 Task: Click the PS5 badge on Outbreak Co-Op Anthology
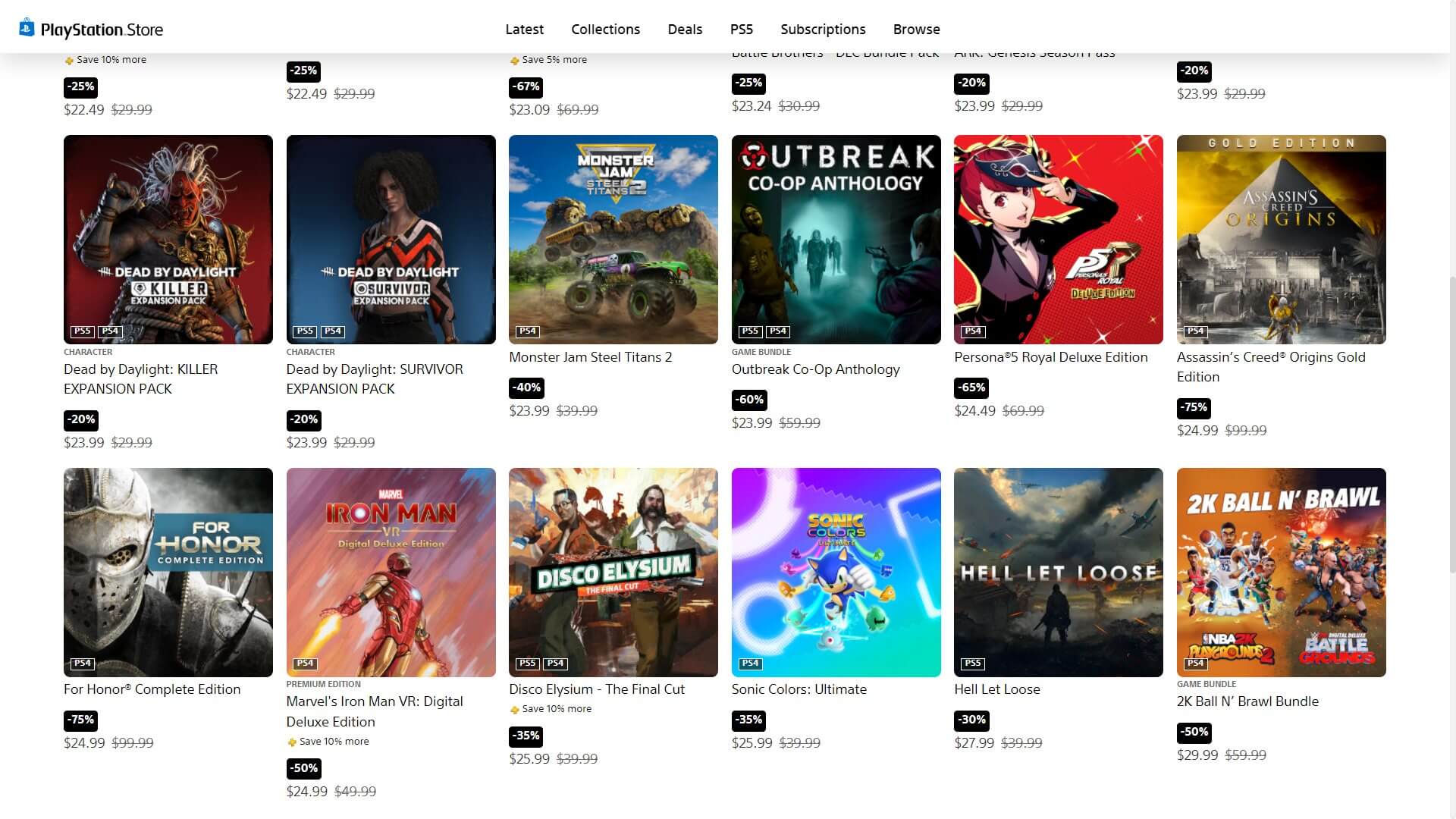[750, 331]
